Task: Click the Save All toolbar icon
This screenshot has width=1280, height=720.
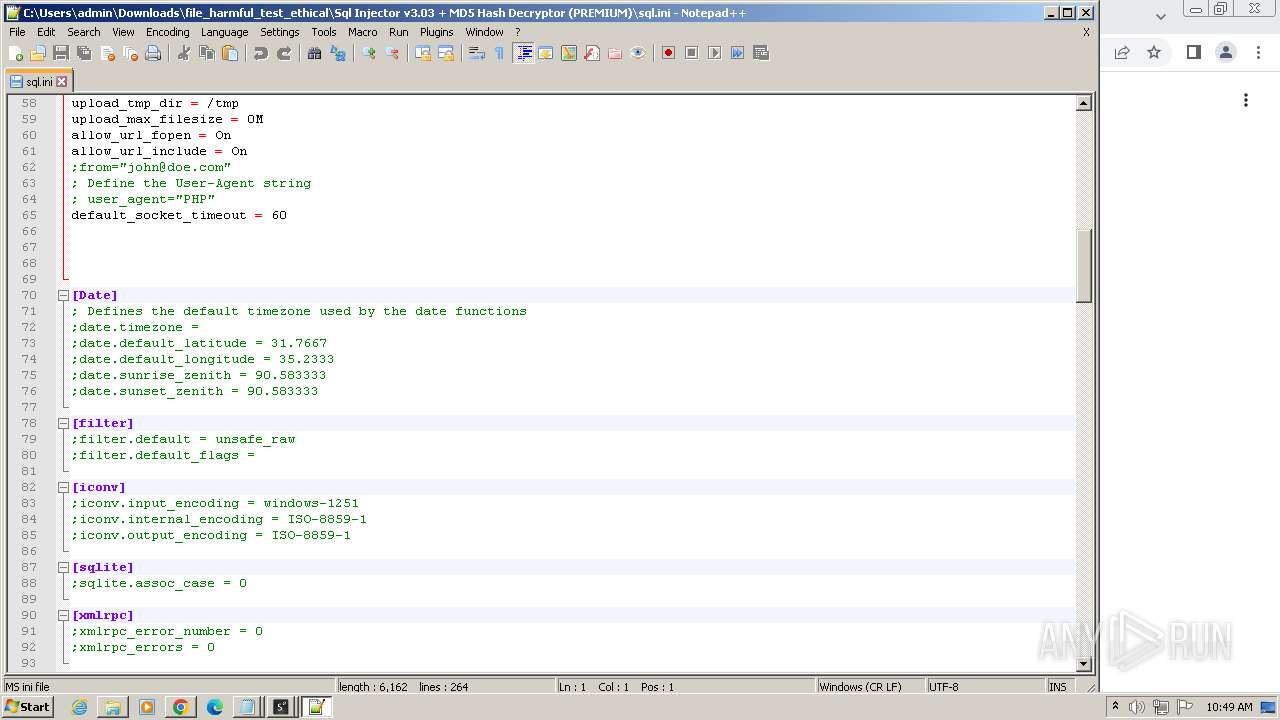Action: 84,53
